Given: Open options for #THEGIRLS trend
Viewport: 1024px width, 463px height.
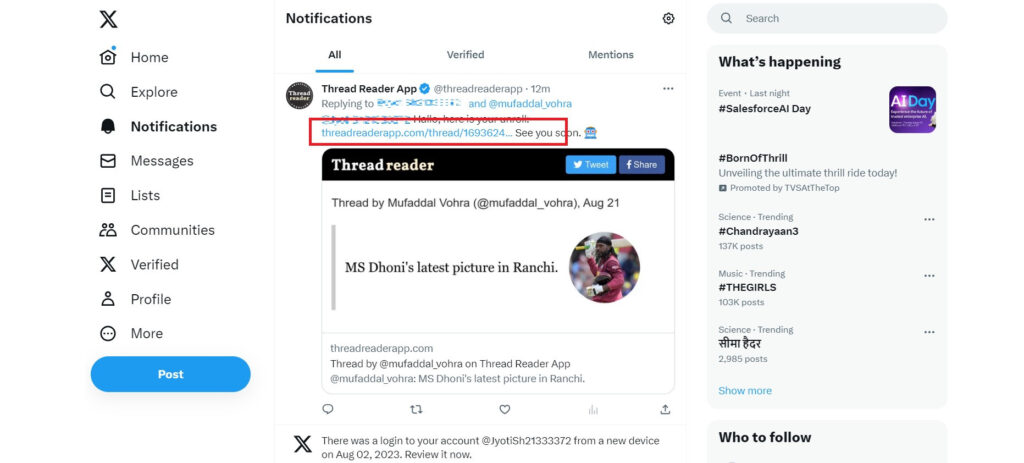Looking at the screenshot, I should pyautogui.click(x=929, y=276).
